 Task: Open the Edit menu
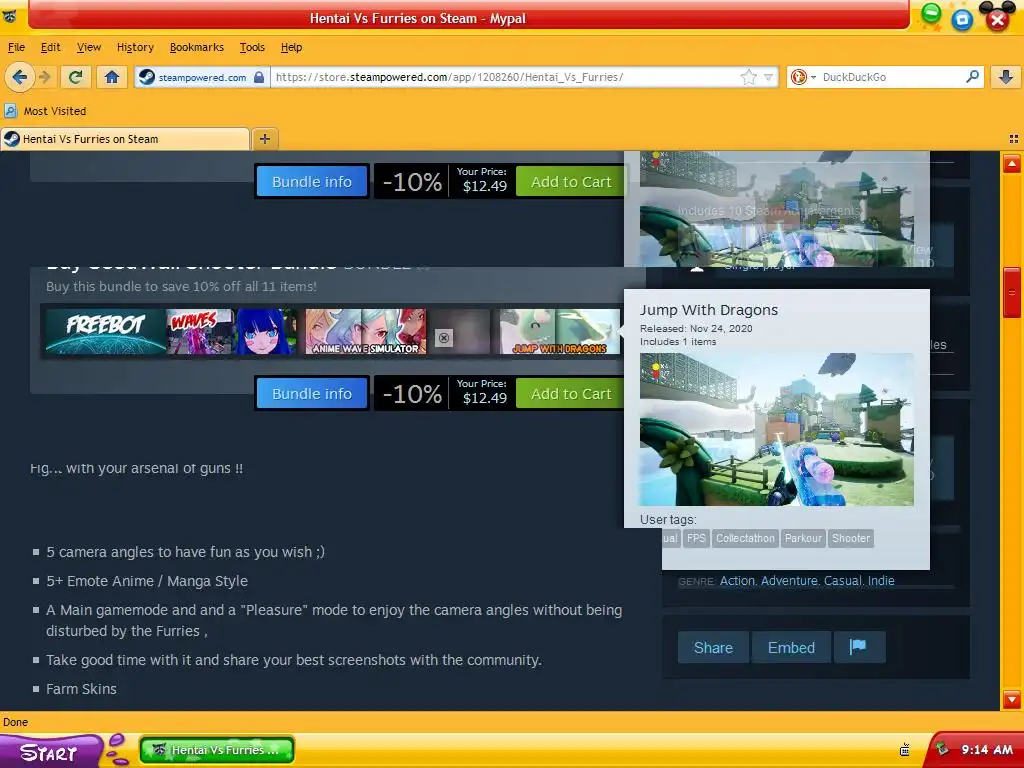50,47
